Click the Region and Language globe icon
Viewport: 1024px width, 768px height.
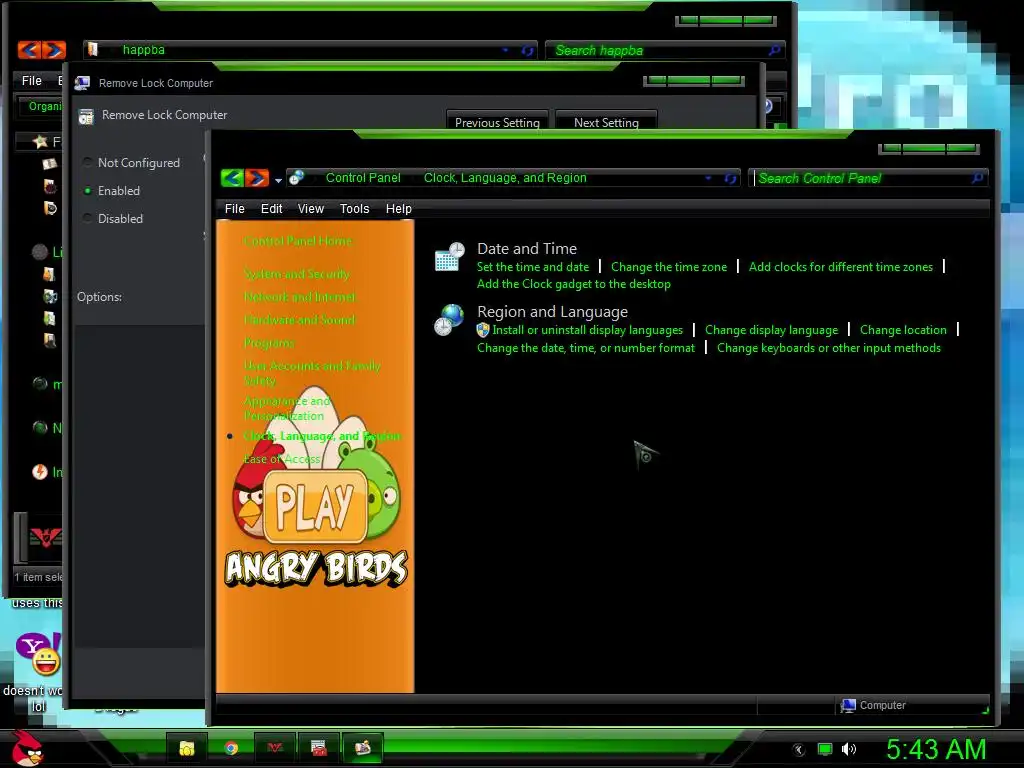[449, 319]
